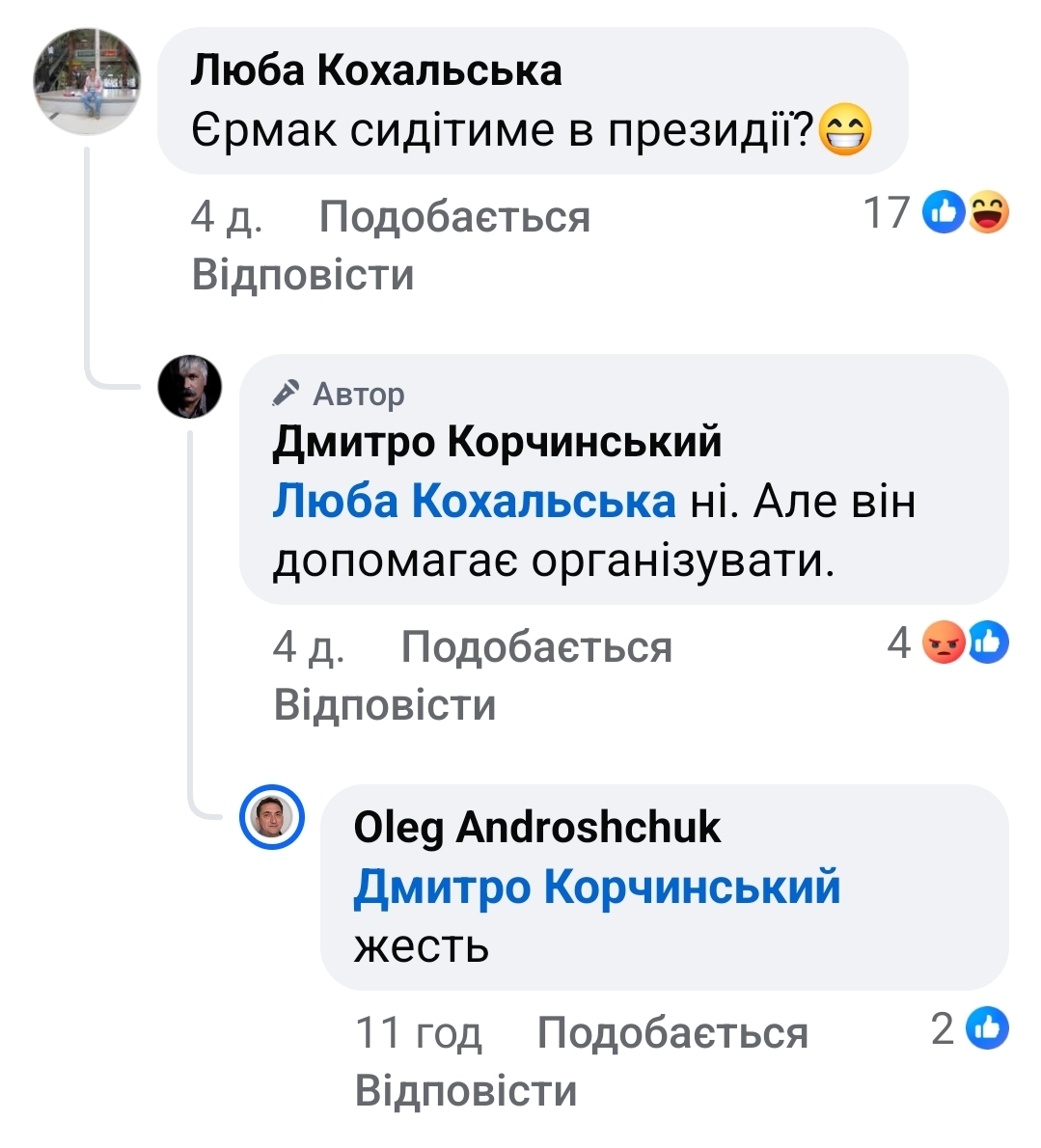This screenshot has height=1148, width=1041.
Task: Click the laughing reaction on Люба's comment
Action: (x=988, y=212)
